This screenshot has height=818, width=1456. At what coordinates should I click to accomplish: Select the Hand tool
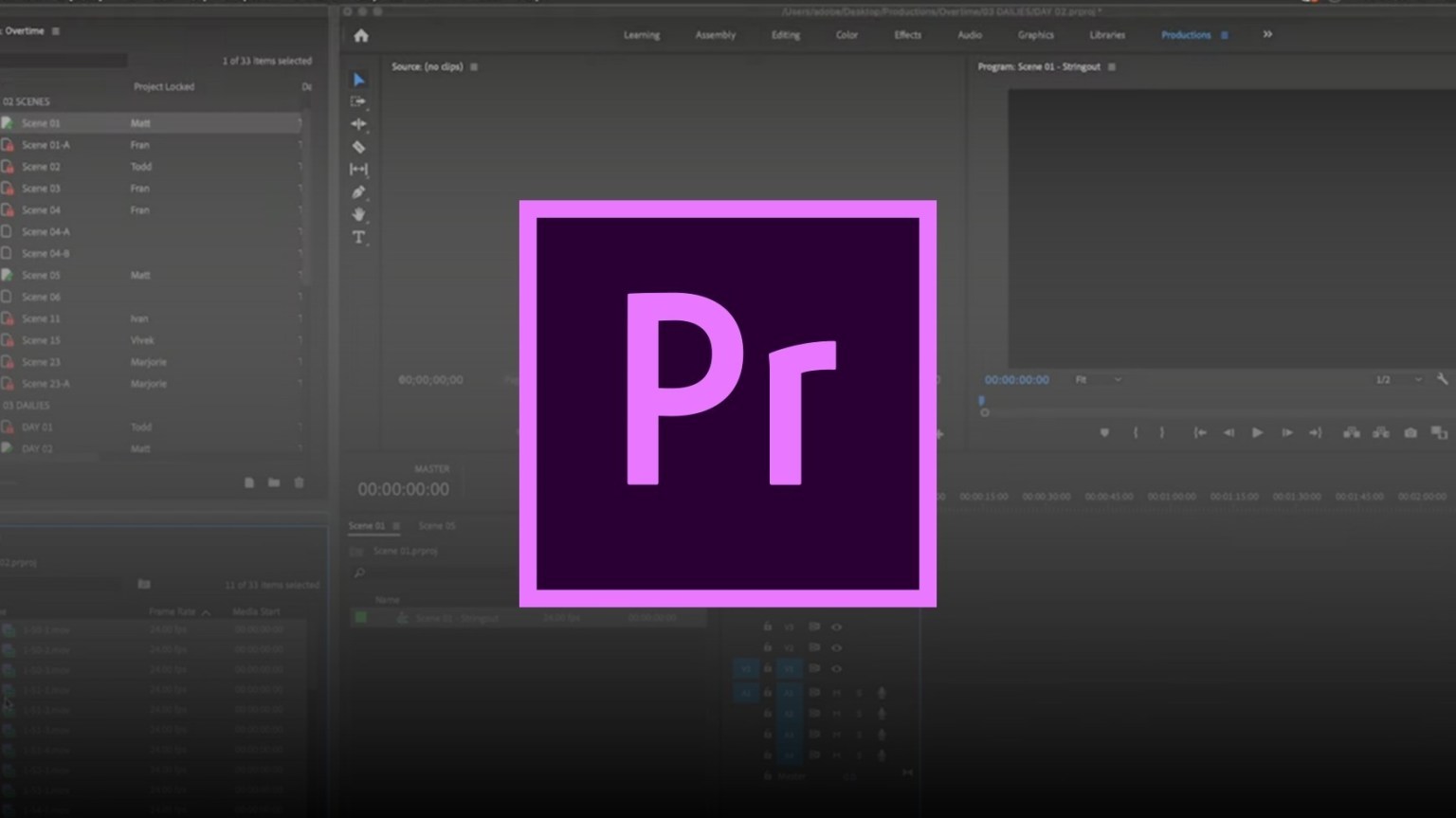coord(358,214)
